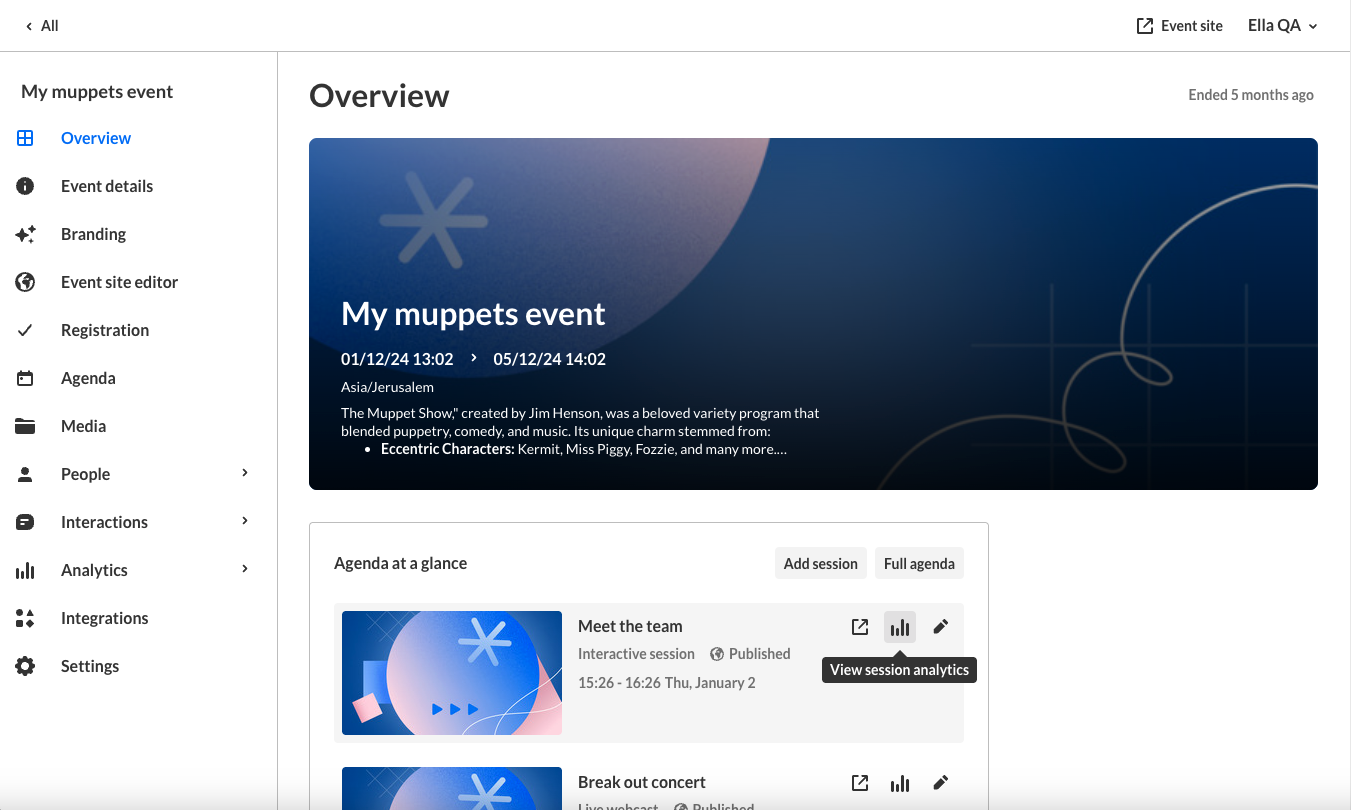Click the 01/12/24 13:02 start date
Viewport: 1351px width, 810px height.
(x=397, y=359)
